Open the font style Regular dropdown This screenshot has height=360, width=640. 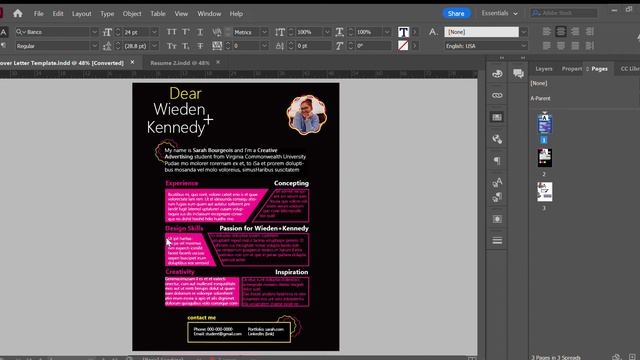(94, 46)
